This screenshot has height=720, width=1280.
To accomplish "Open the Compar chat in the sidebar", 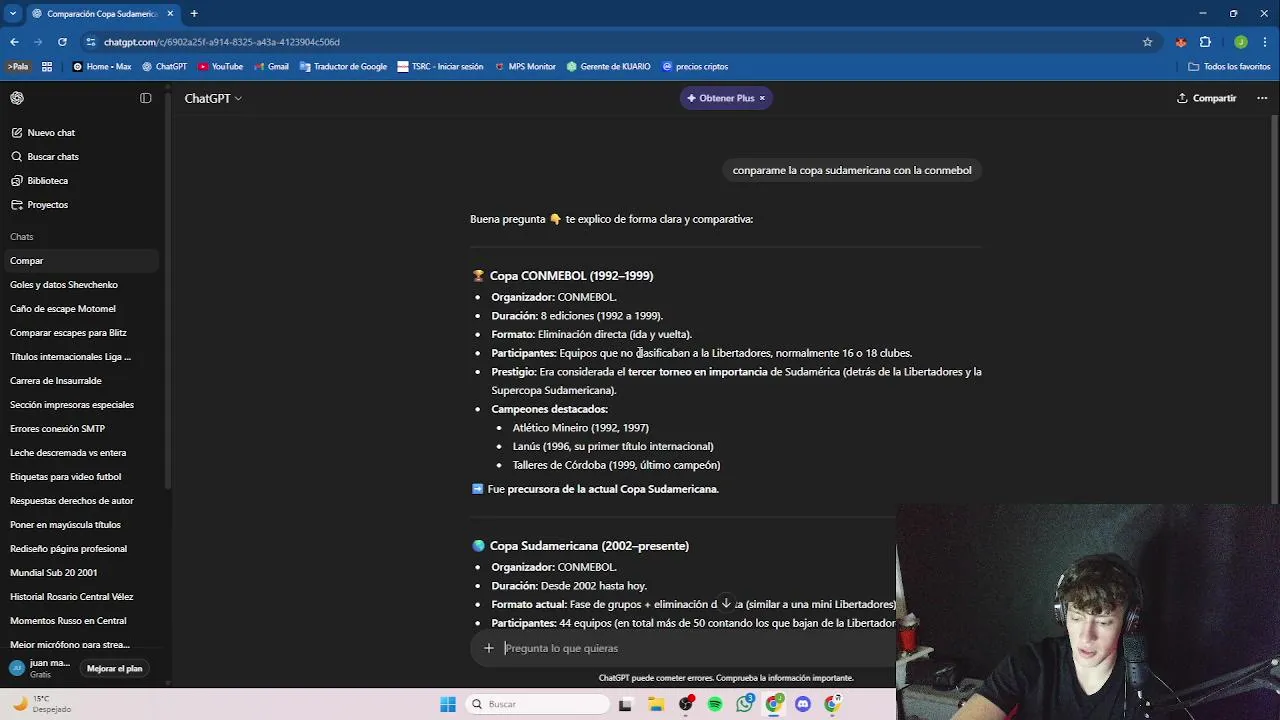I will pyautogui.click(x=80, y=261).
